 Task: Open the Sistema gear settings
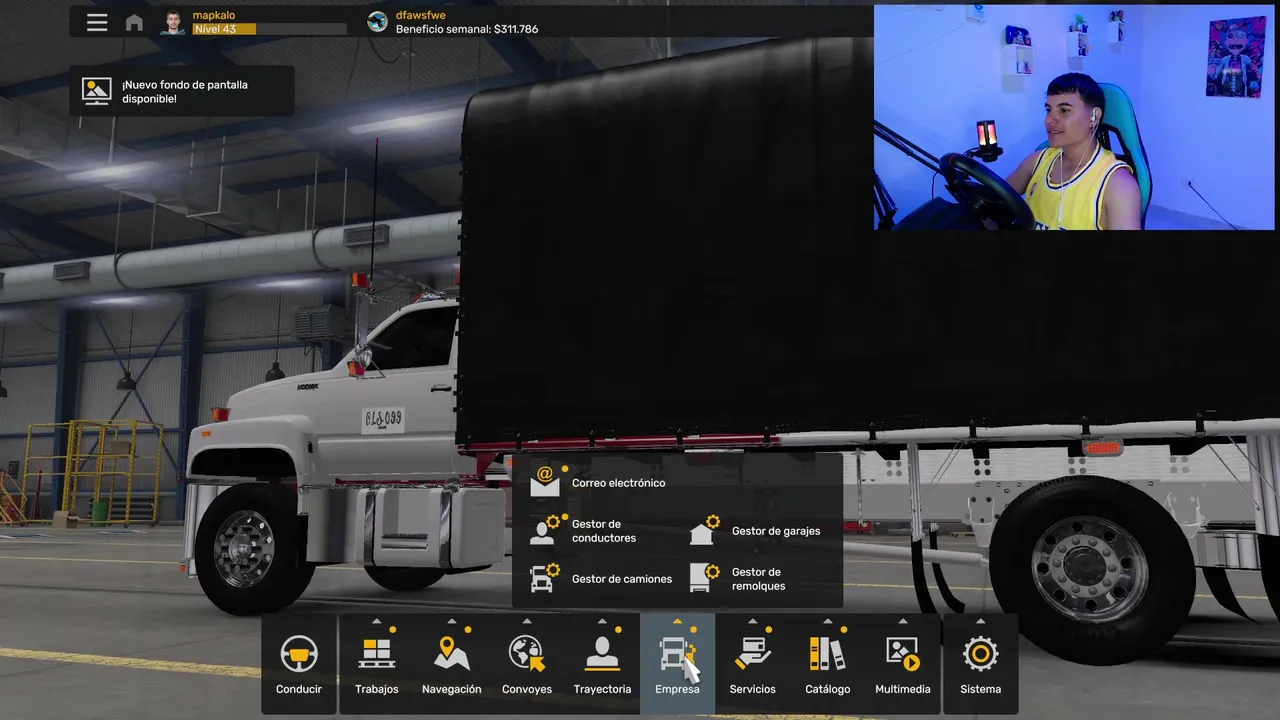pos(980,664)
